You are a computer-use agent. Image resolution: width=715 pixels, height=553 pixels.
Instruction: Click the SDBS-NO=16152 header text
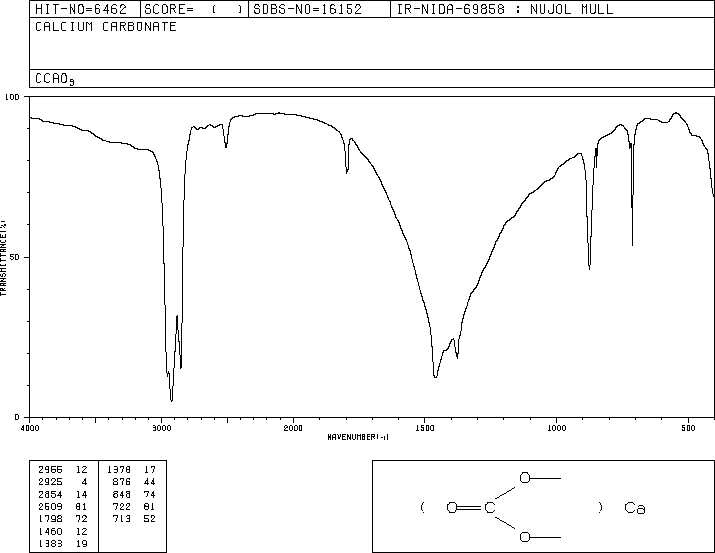pos(307,9)
